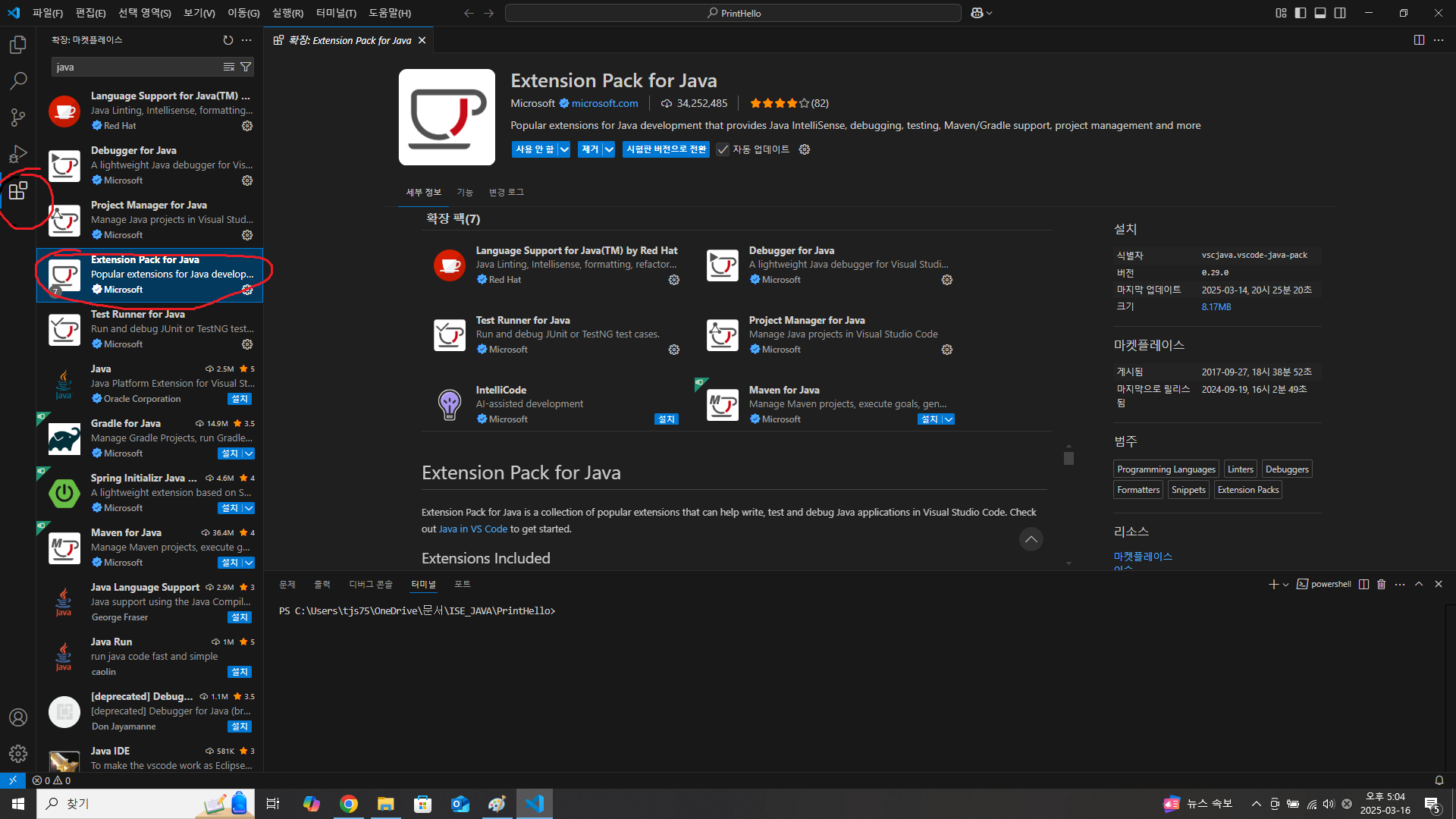Kill terminal with trash icon
Image resolution: width=1456 pixels, height=819 pixels.
point(1381,585)
